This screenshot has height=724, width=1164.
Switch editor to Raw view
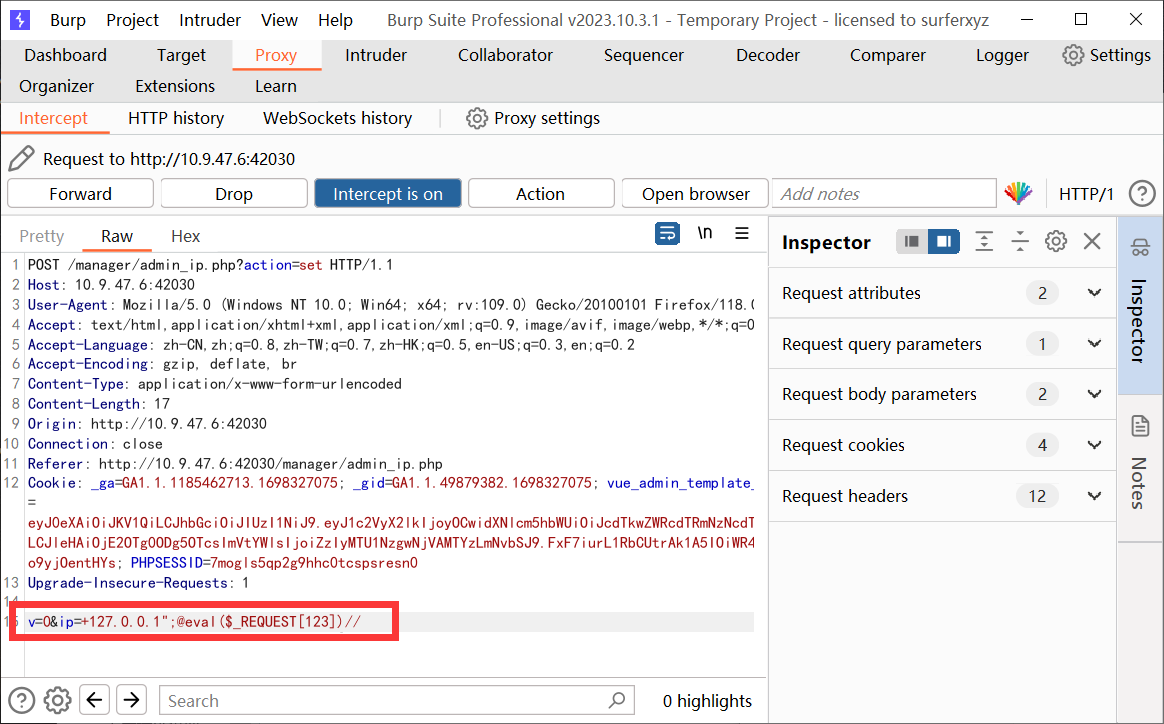coord(117,236)
